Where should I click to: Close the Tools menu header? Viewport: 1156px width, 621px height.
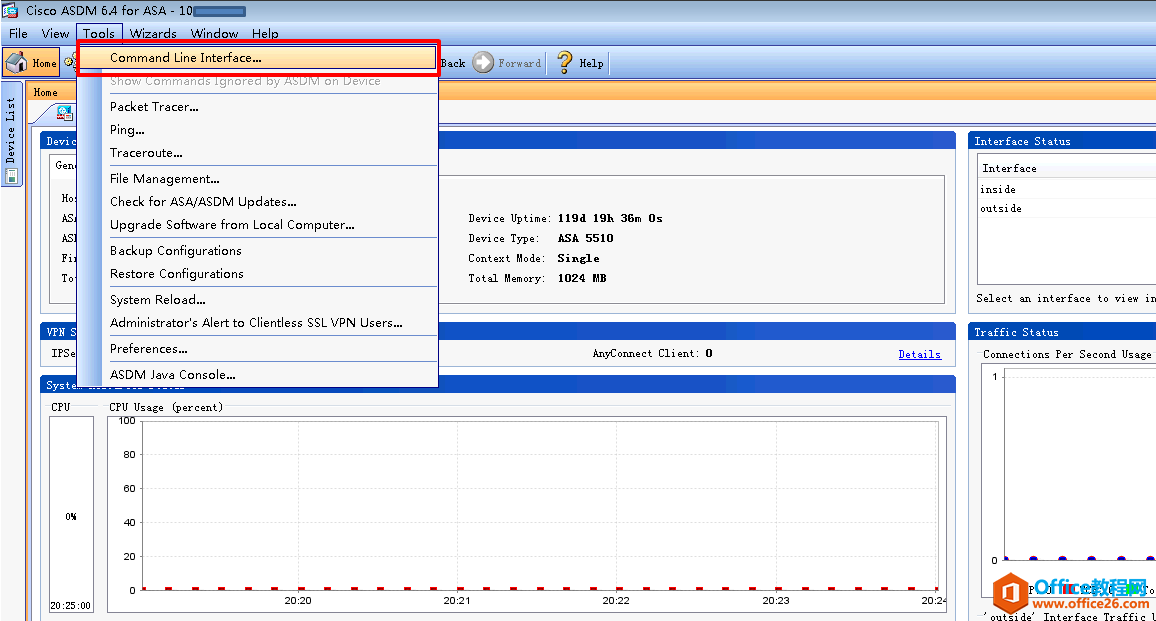coord(99,33)
